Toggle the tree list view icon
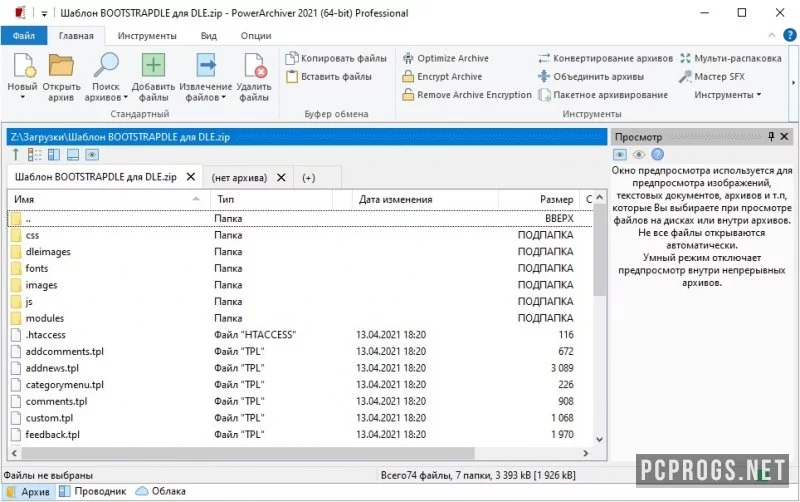Screen dimensions: 800x502 coord(35,154)
